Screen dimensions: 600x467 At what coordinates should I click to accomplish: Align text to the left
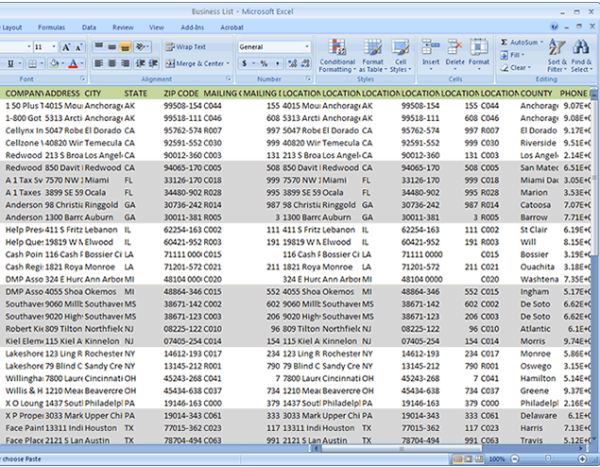(x=99, y=63)
